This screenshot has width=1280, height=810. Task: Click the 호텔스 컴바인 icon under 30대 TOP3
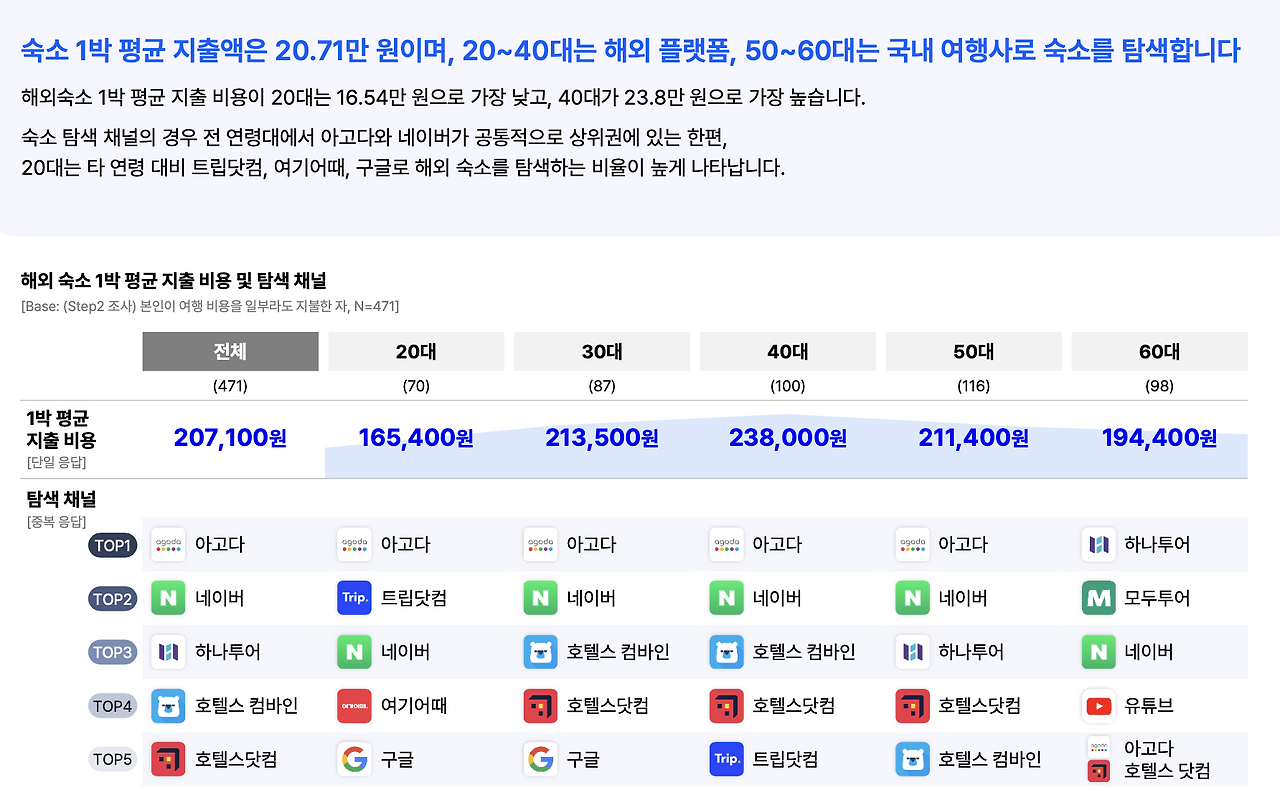pyautogui.click(x=539, y=651)
